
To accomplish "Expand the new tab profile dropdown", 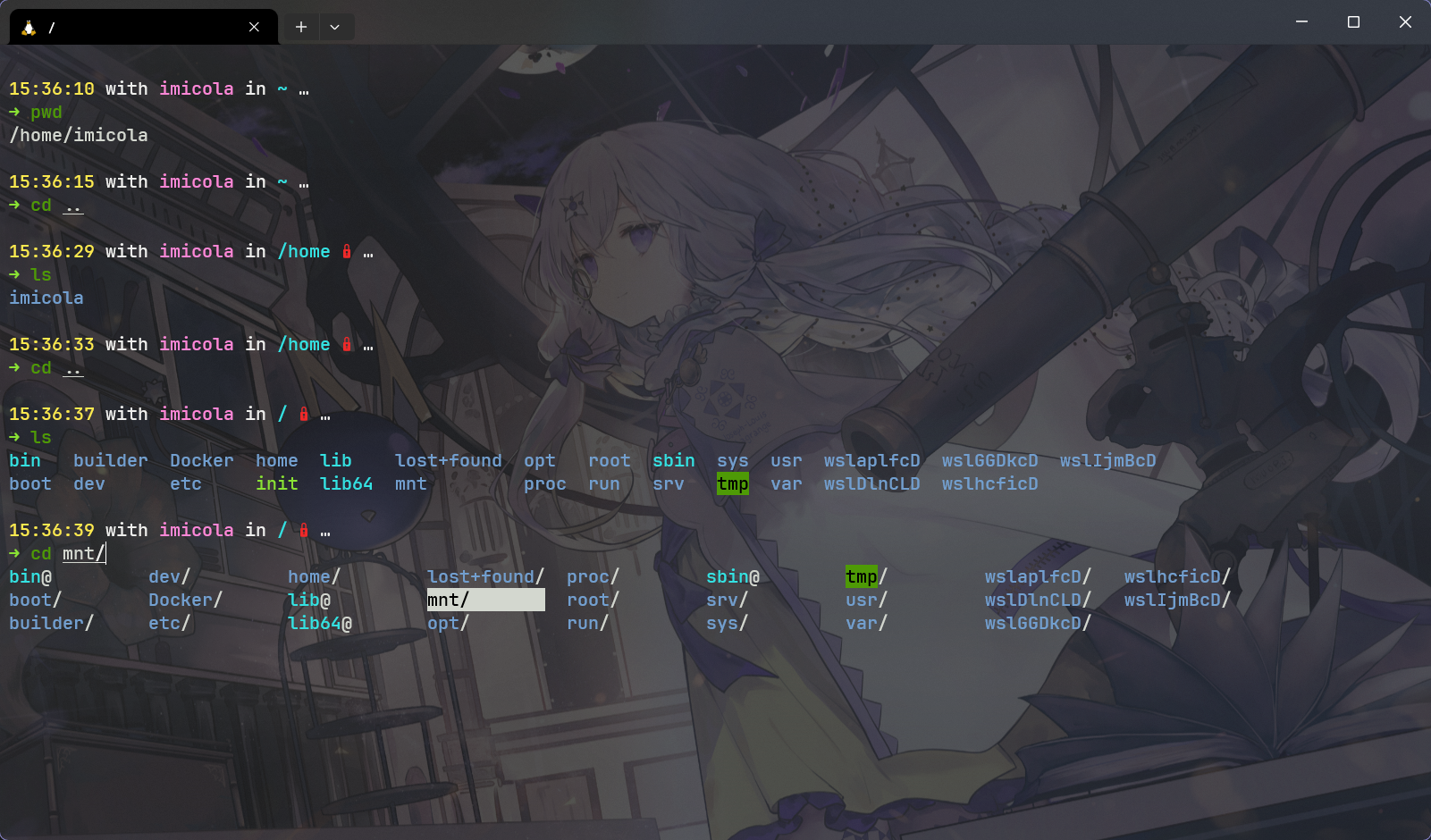I will point(334,28).
